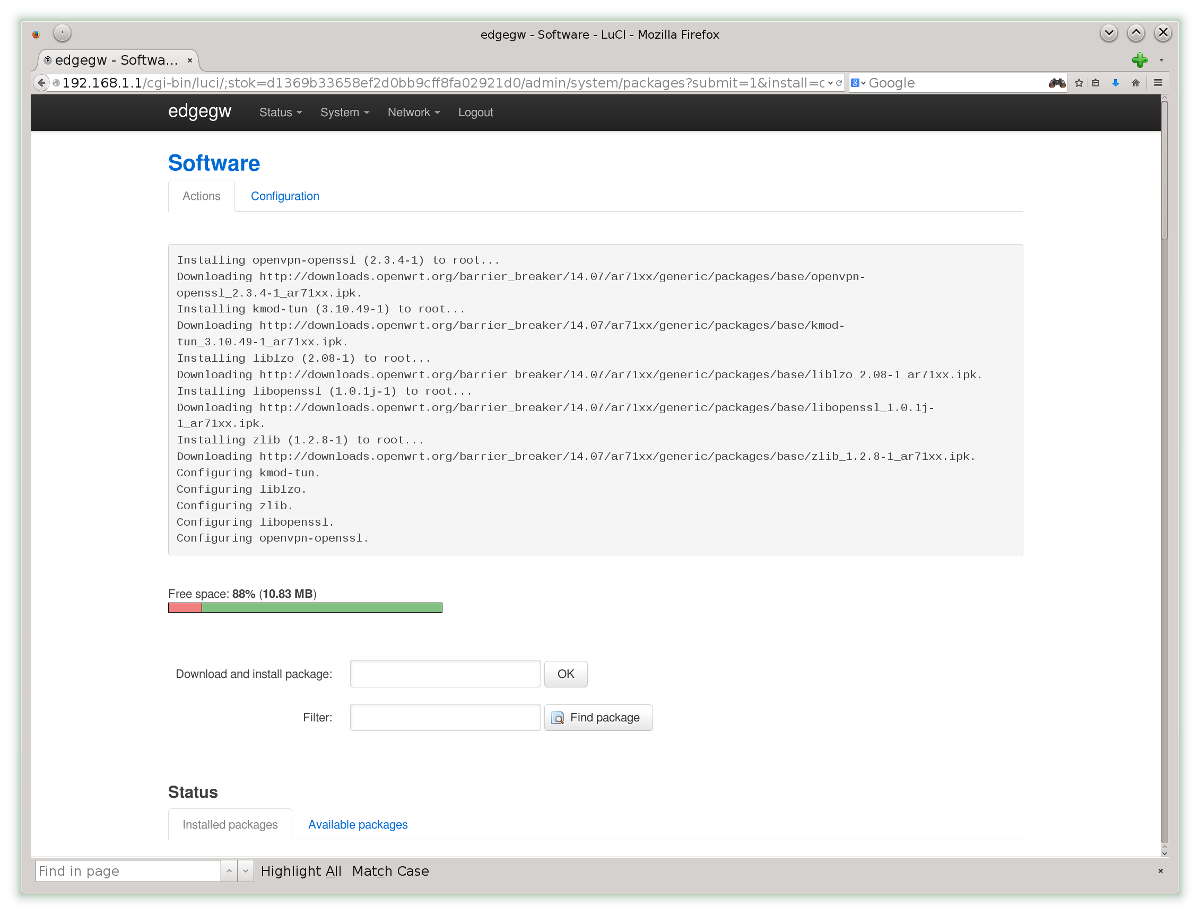Expand the Status dropdown menu

pos(280,112)
